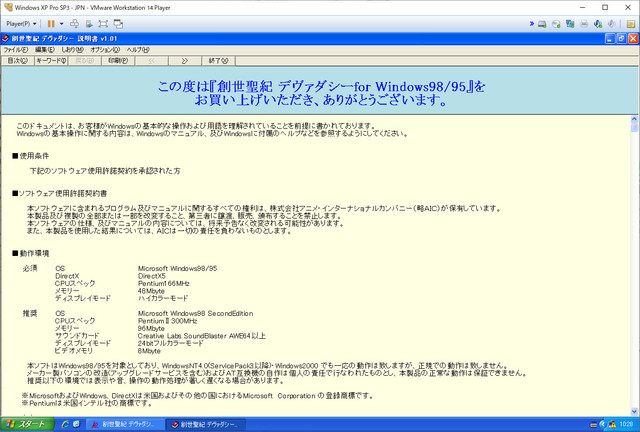Click the 推奨 recommended label
640x432 pixels.
tap(30, 314)
